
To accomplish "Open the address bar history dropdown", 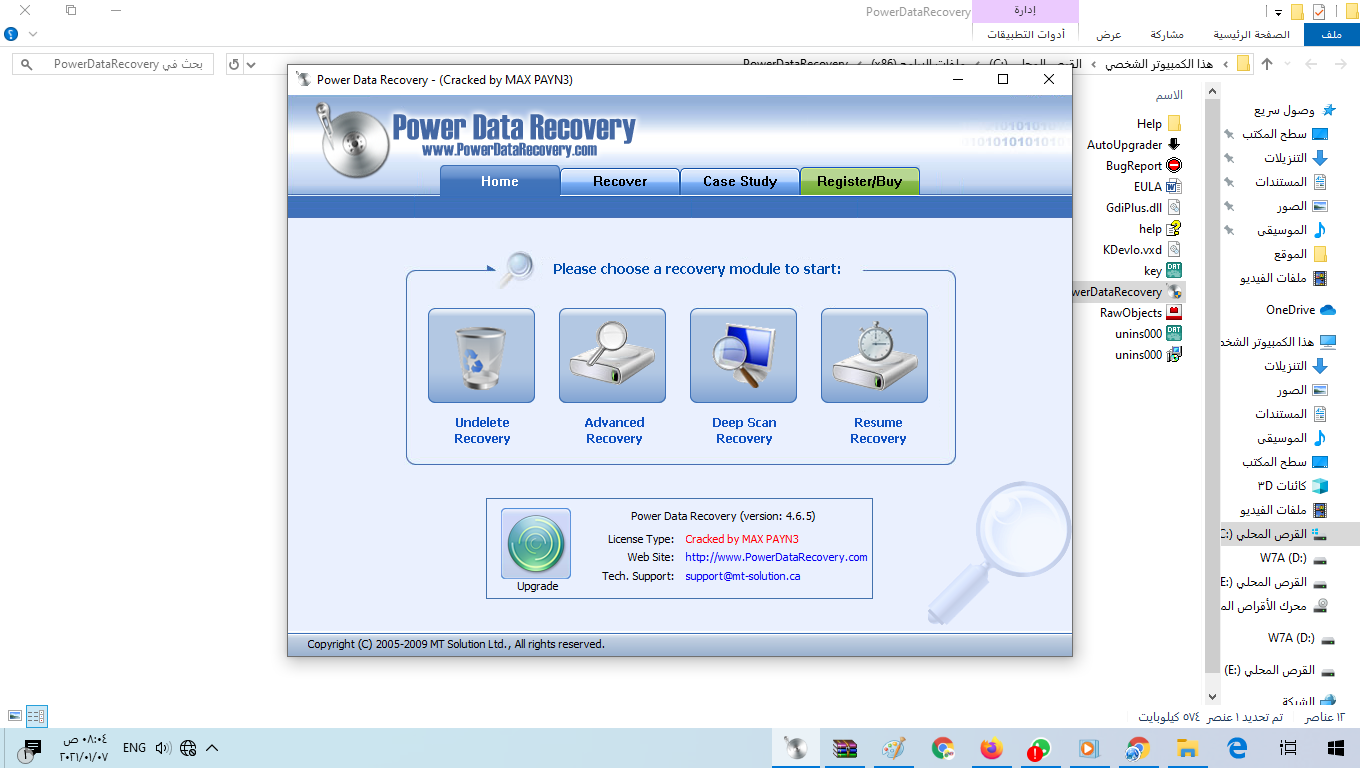I will point(251,64).
